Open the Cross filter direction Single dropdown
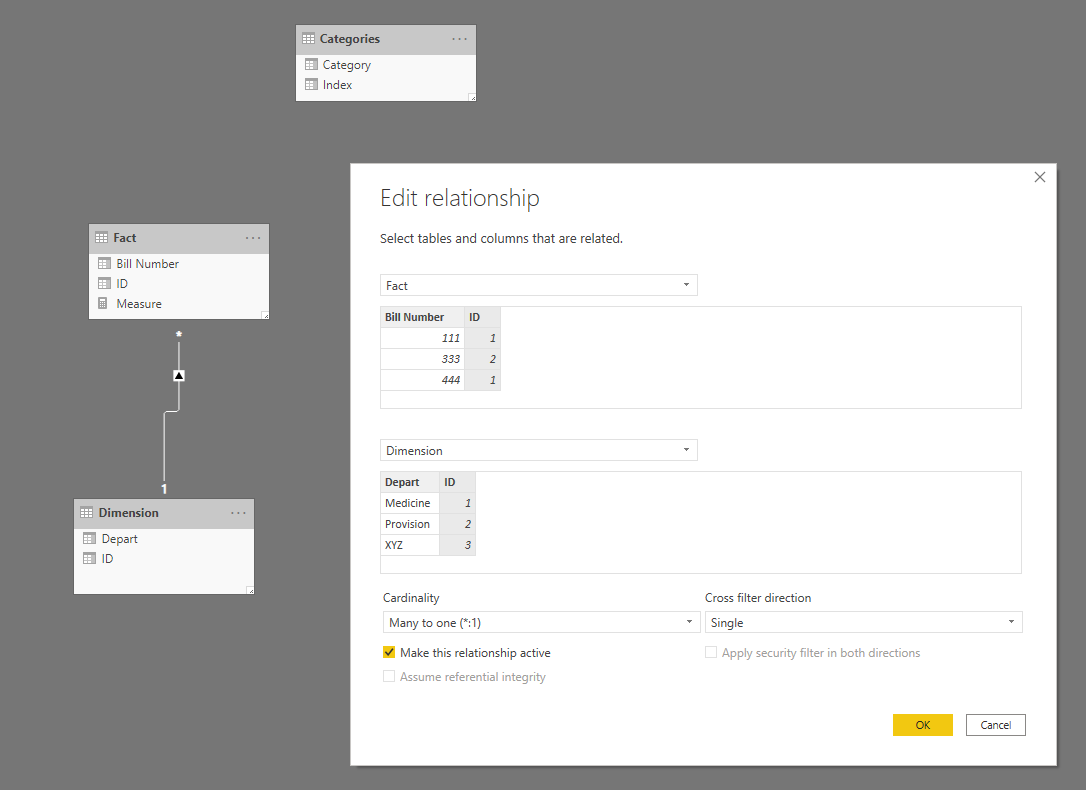Viewport: 1086px width, 790px height. (864, 622)
